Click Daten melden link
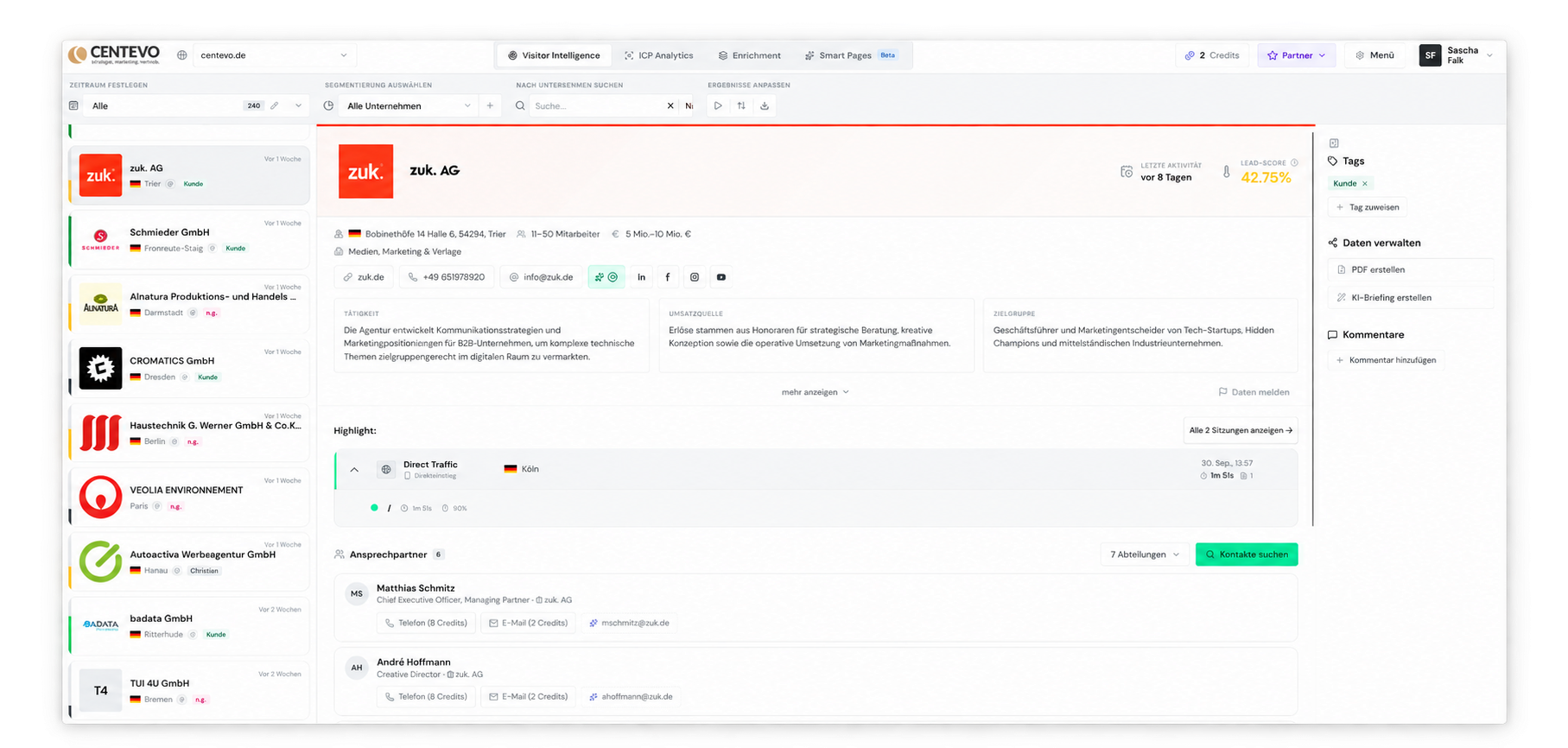 [x=1254, y=392]
